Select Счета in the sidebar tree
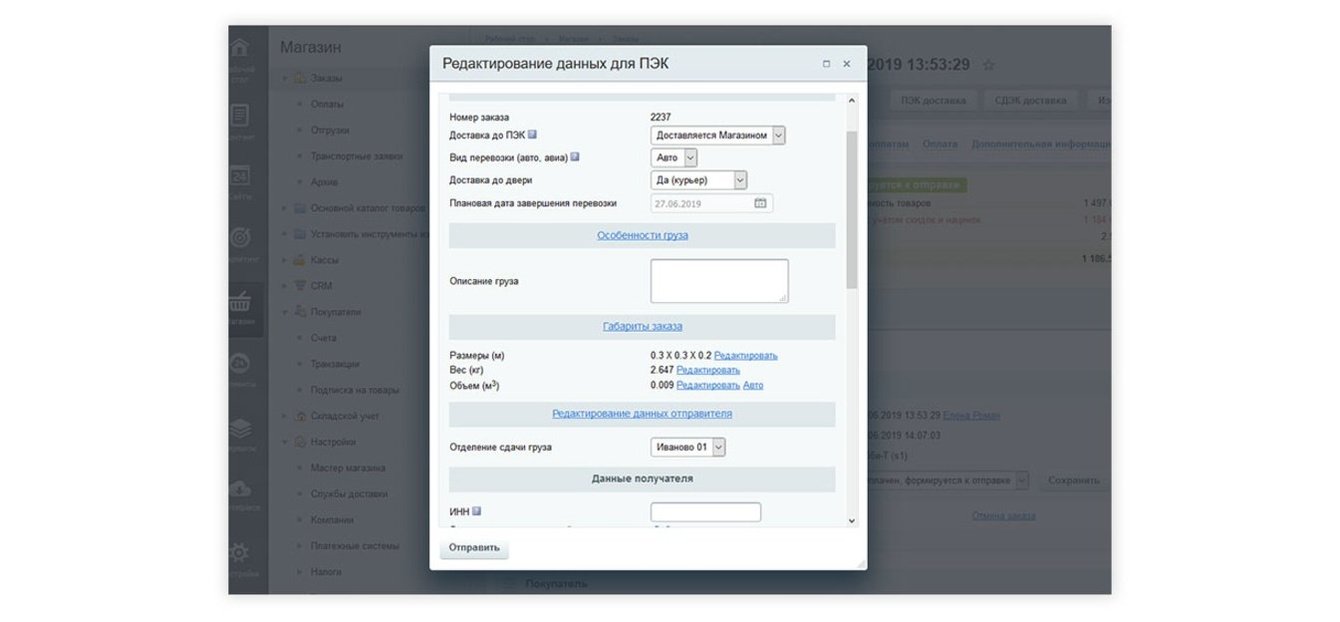This screenshot has height=622, width=1340. point(324,338)
